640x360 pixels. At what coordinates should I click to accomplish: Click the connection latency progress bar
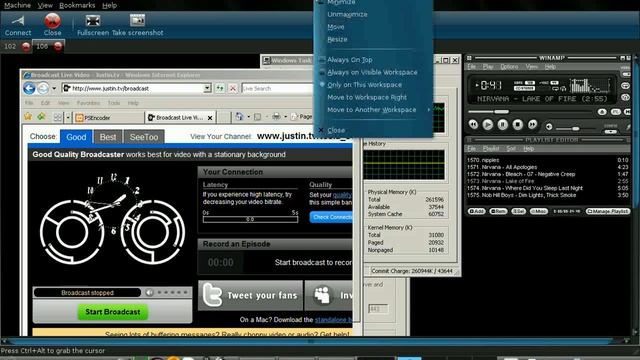[250, 219]
